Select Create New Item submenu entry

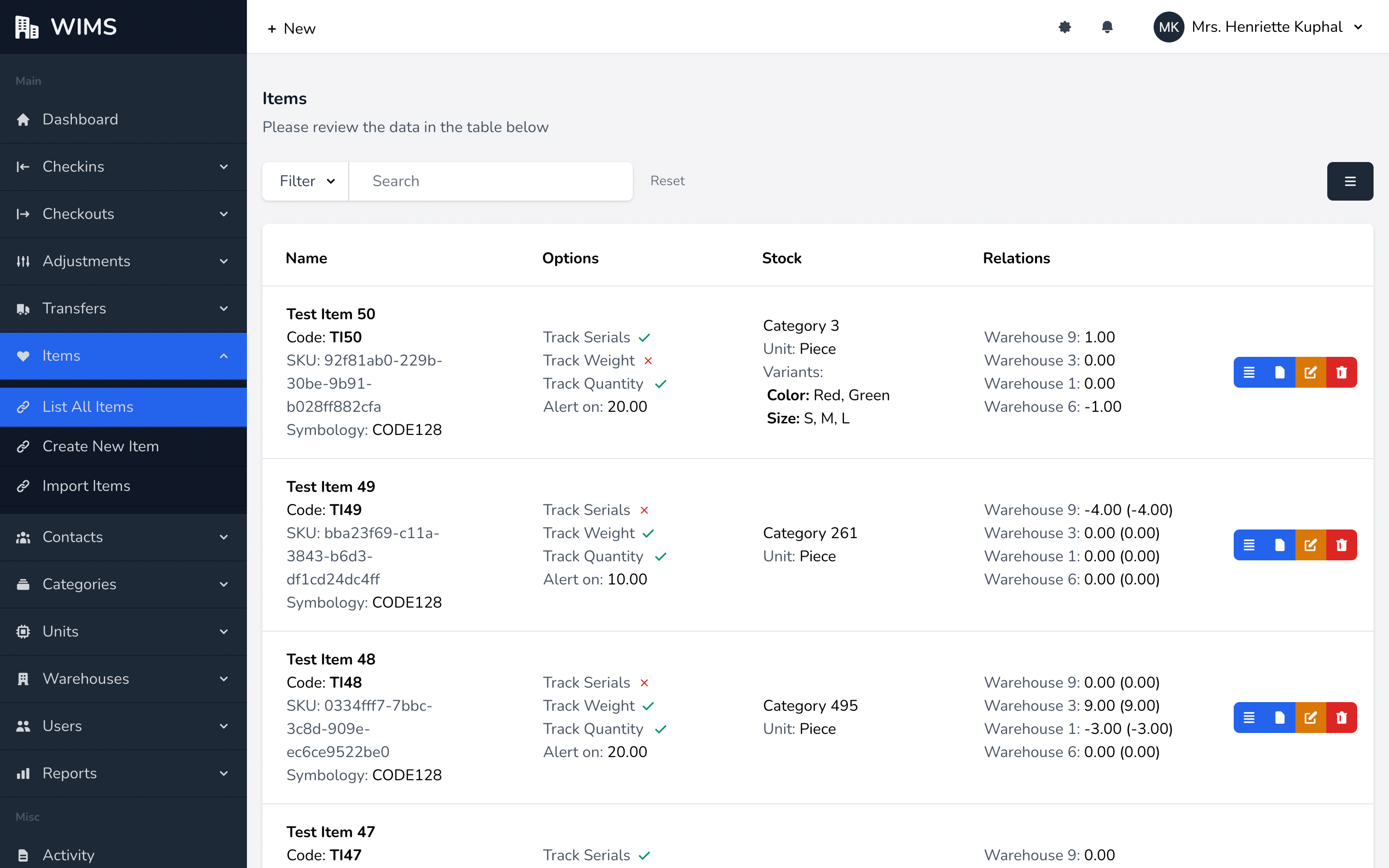tap(123, 447)
